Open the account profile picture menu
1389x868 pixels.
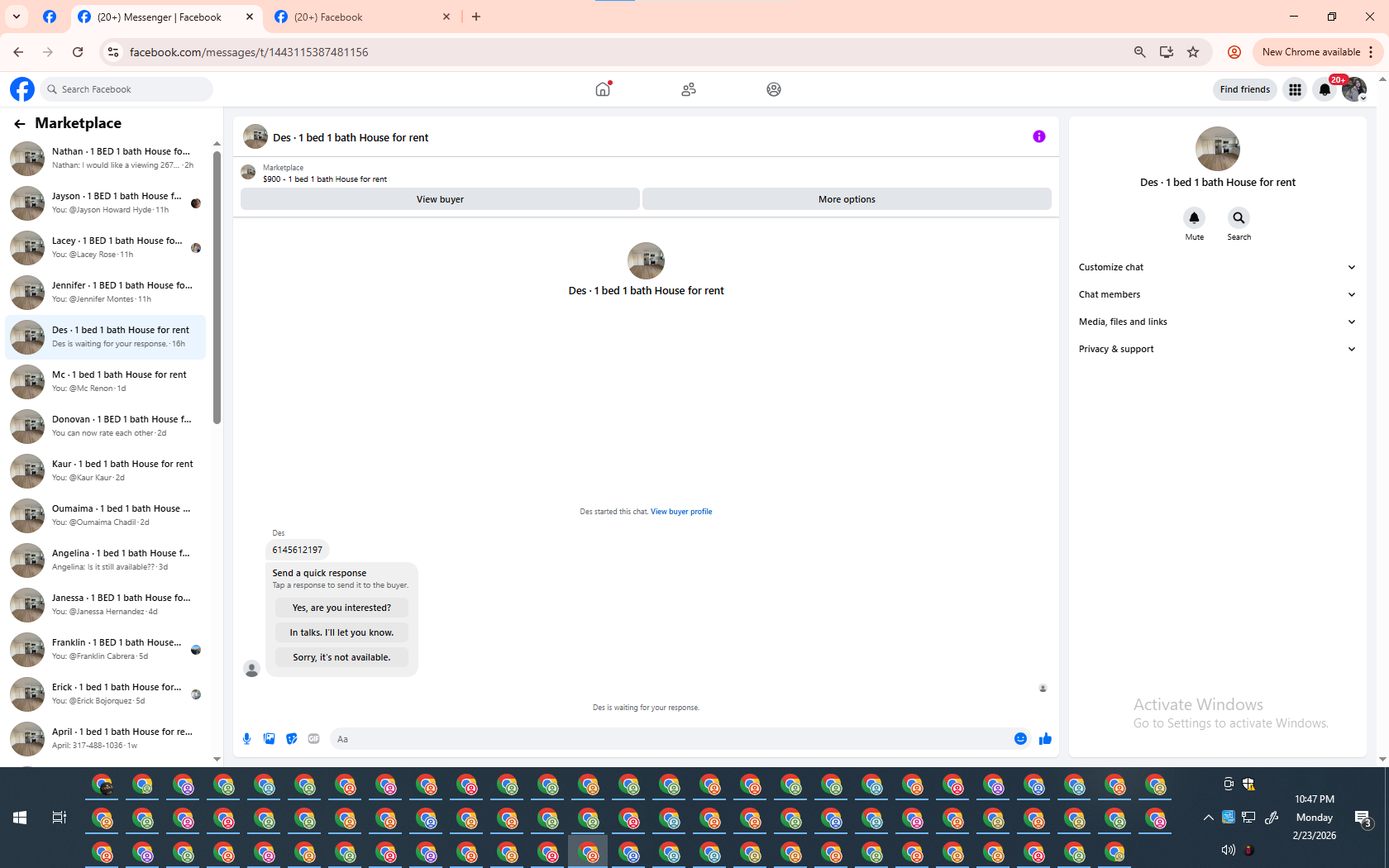click(1354, 89)
